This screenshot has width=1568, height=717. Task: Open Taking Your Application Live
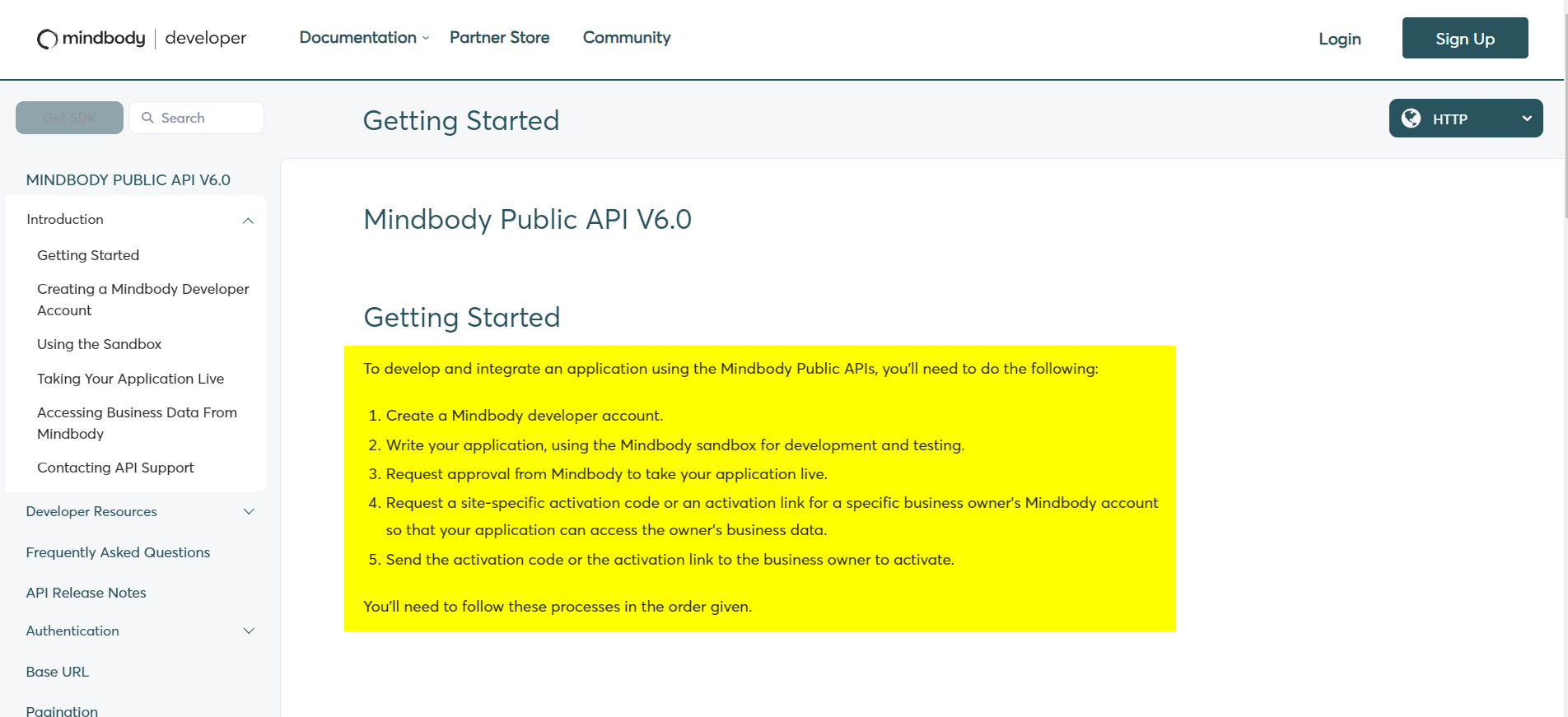(x=130, y=379)
